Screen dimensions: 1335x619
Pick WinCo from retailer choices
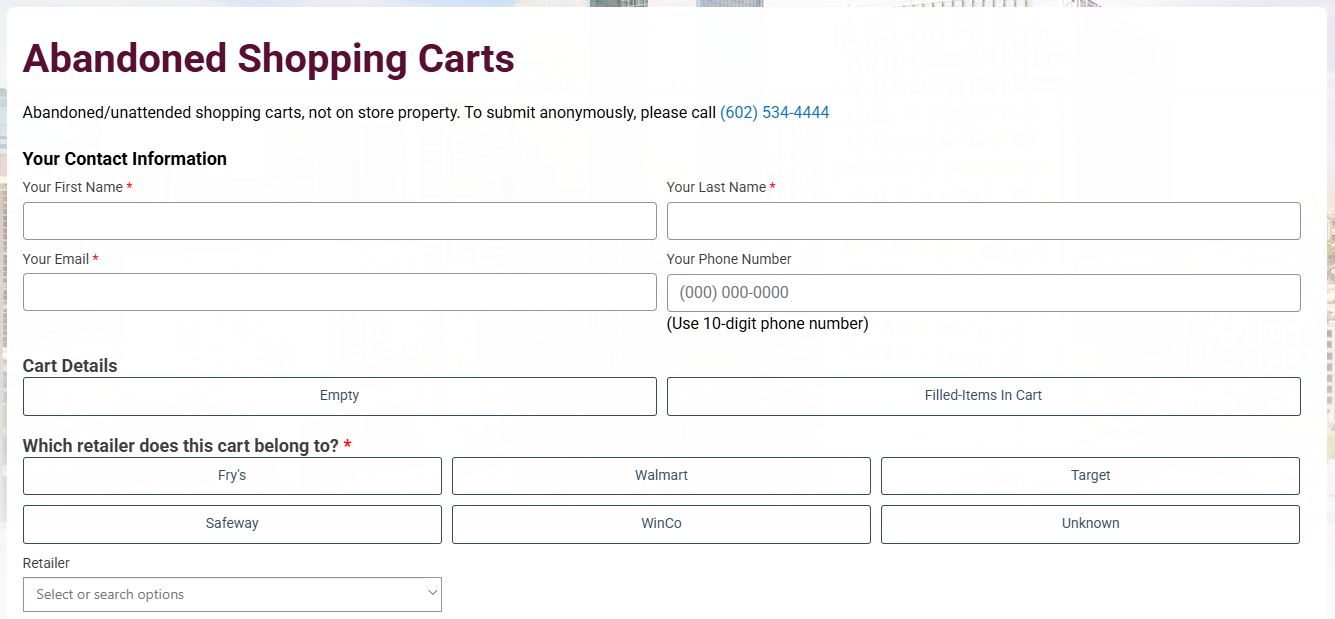click(x=661, y=524)
